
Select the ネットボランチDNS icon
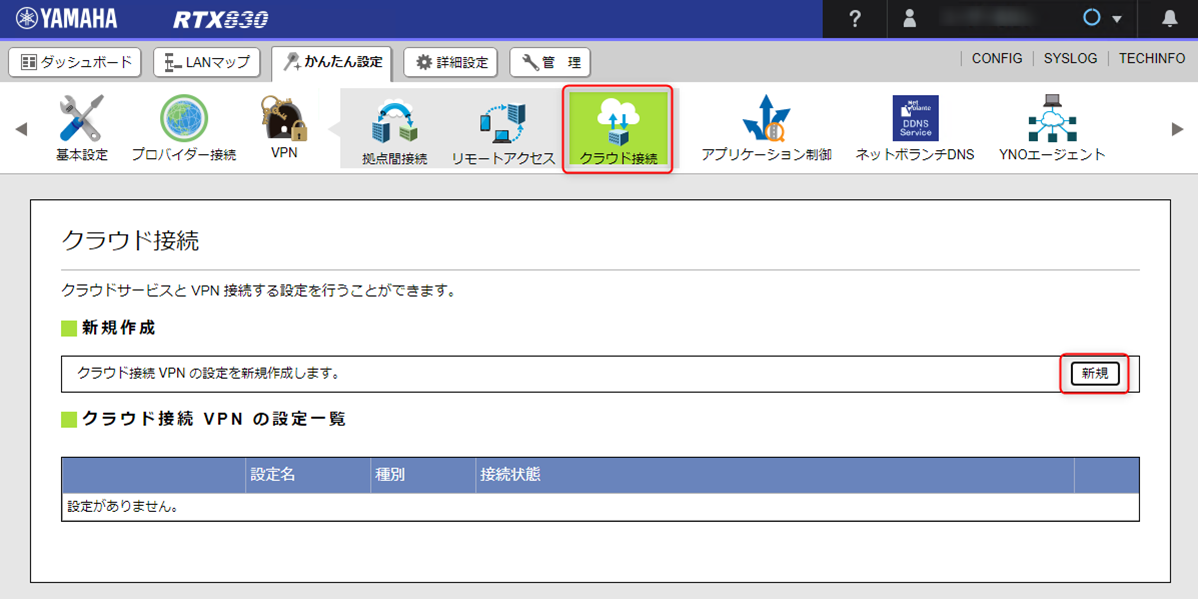915,120
